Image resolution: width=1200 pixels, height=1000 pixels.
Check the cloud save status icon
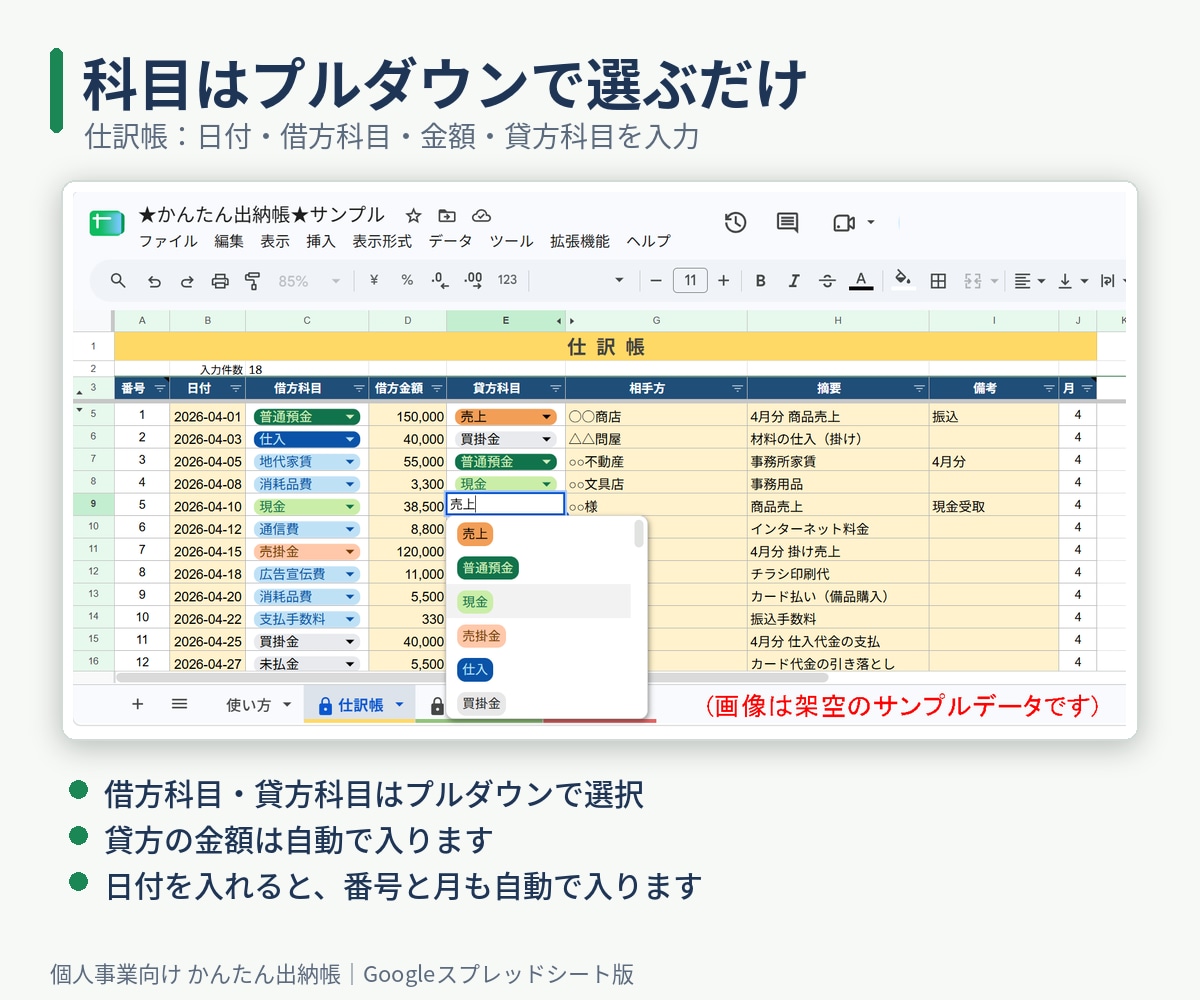click(x=481, y=215)
